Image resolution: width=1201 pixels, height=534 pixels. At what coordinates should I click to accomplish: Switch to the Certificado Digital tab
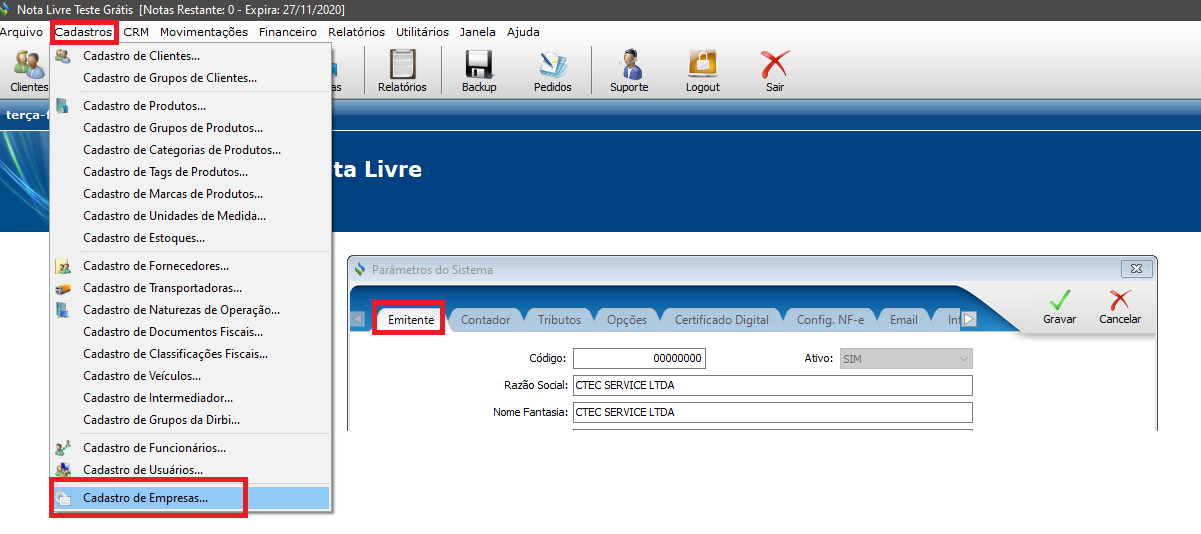(721, 320)
